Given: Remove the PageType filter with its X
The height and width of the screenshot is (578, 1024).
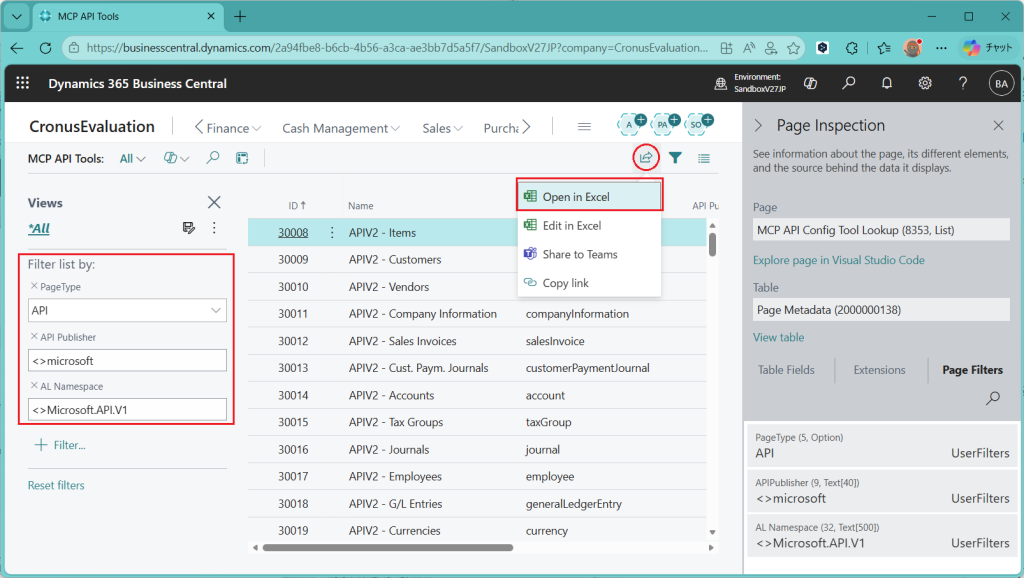Looking at the screenshot, I should pos(34,287).
